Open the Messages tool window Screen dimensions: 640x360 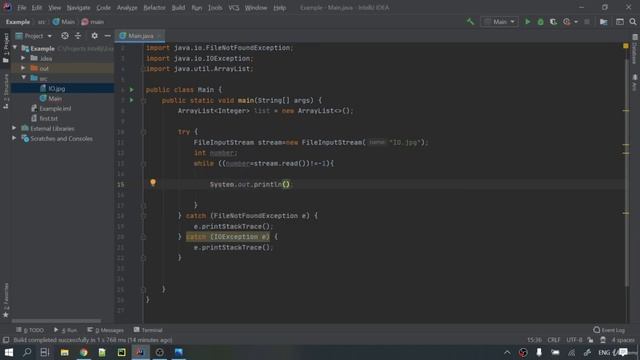tap(105, 330)
